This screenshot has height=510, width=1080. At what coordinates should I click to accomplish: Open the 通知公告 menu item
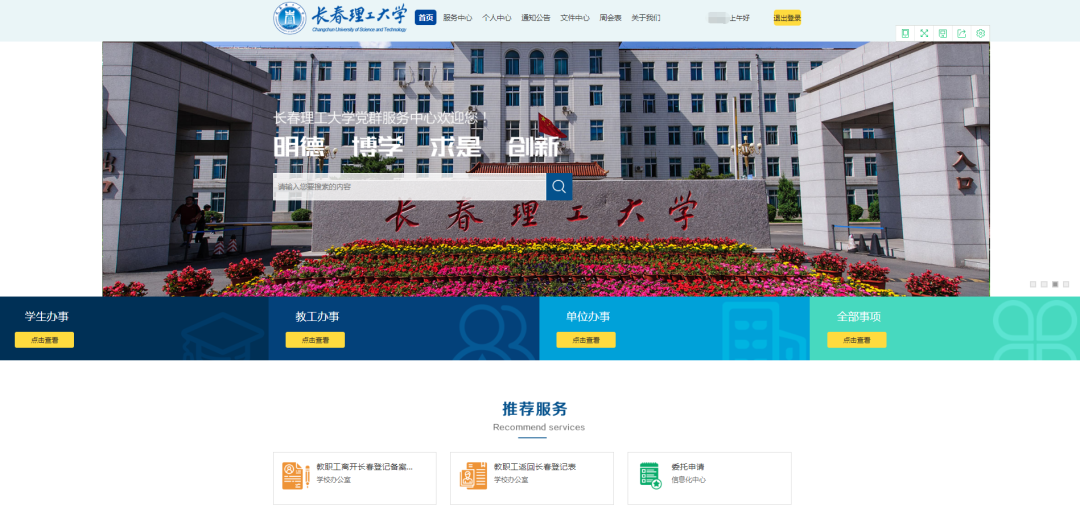pos(536,18)
